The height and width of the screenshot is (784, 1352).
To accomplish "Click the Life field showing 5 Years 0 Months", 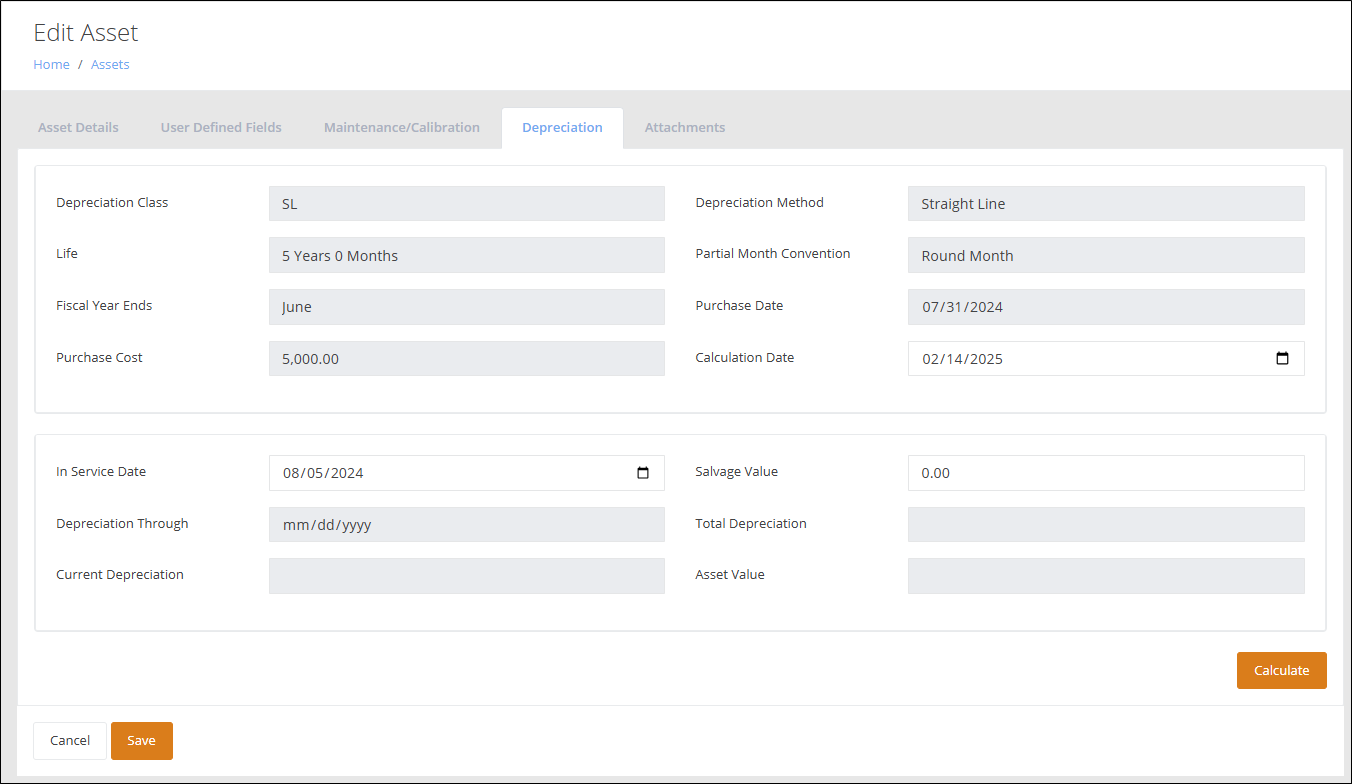I will coord(467,255).
